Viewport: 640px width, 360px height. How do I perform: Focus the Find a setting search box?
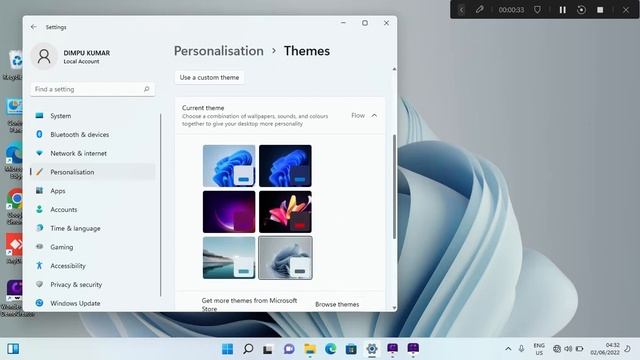pyautogui.click(x=92, y=89)
